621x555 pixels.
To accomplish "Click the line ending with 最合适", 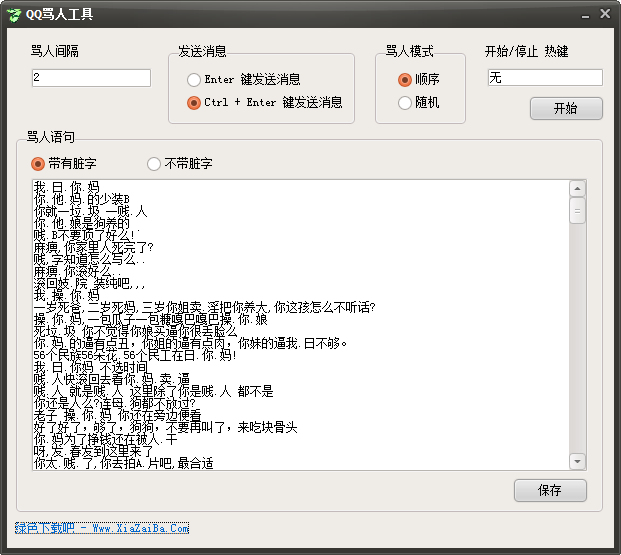I will [x=124, y=463].
